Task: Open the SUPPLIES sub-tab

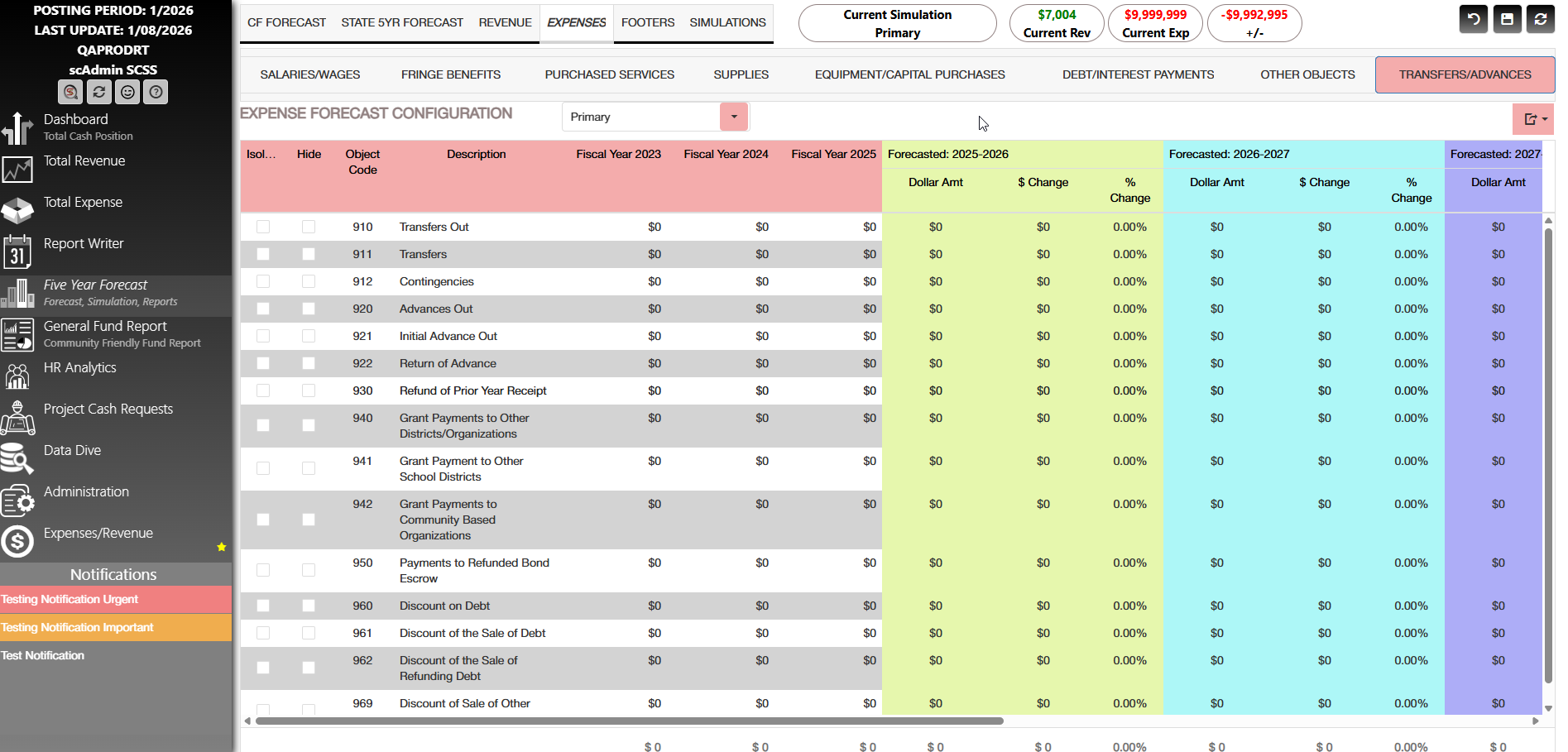Action: pos(741,74)
